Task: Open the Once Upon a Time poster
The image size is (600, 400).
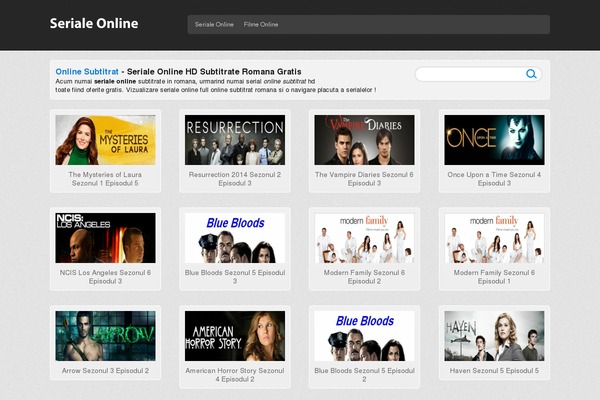Action: tap(494, 140)
